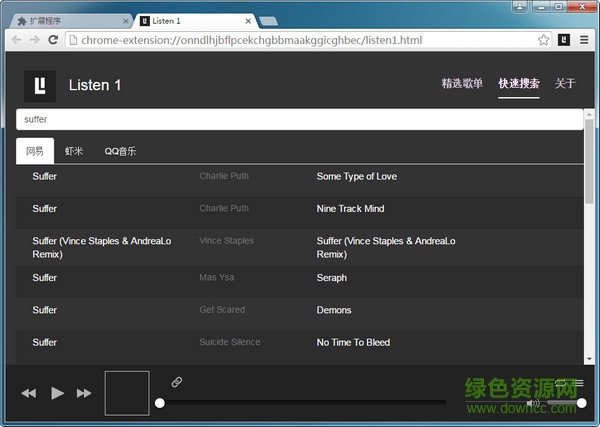
Task: Open the Listen 1 extension toolbar icon
Action: (x=564, y=40)
